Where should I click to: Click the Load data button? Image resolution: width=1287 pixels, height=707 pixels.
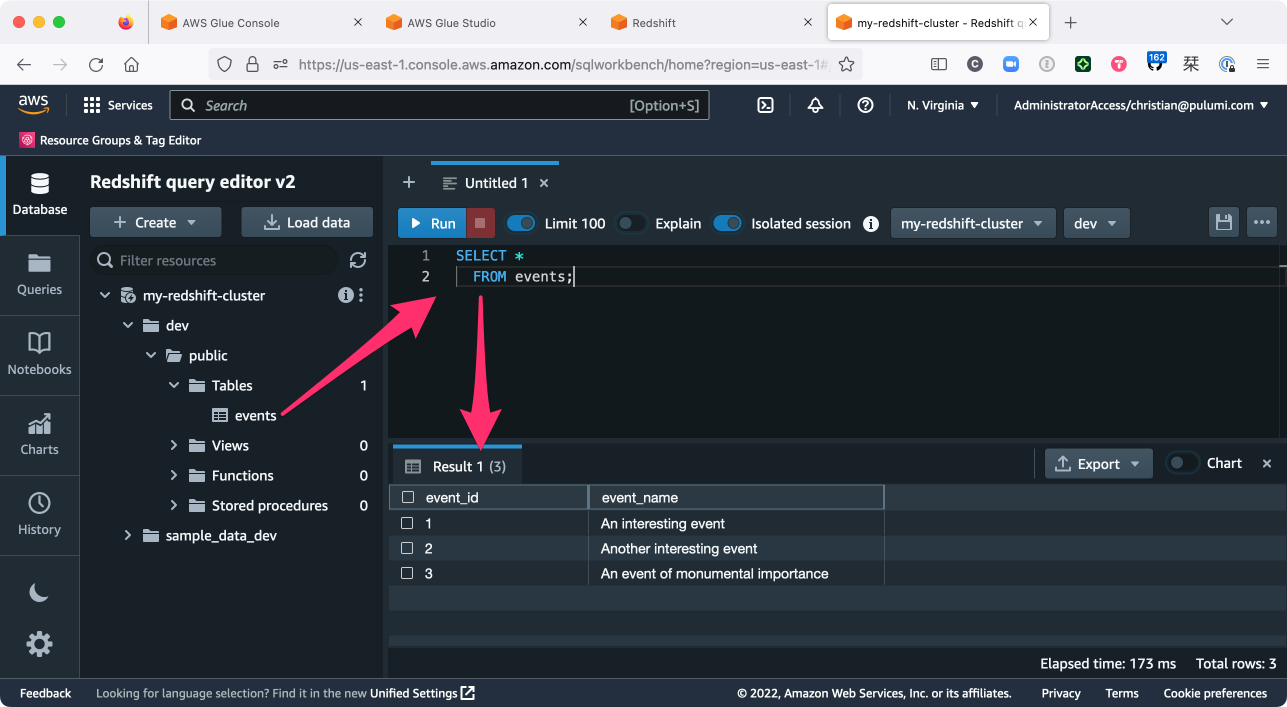[x=307, y=222]
